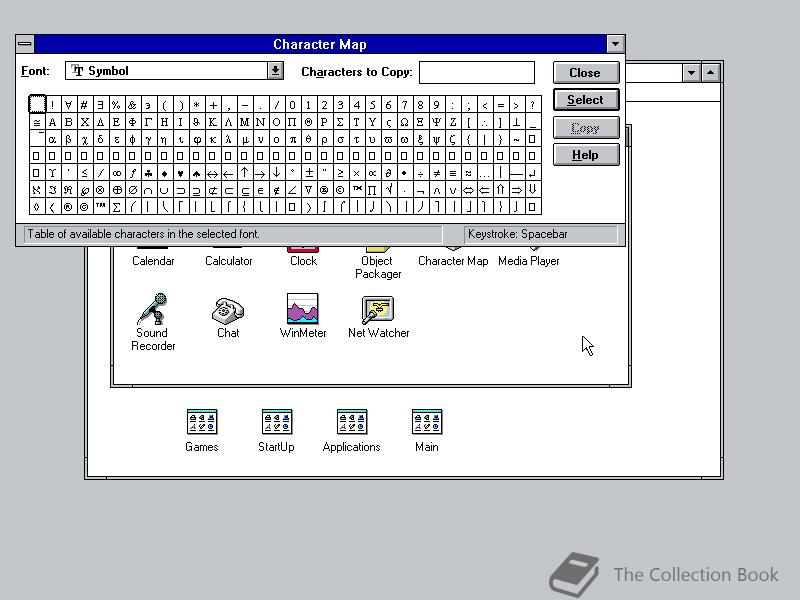Select the plus-minus ± cell
The width and height of the screenshot is (800, 600).
click(308, 173)
